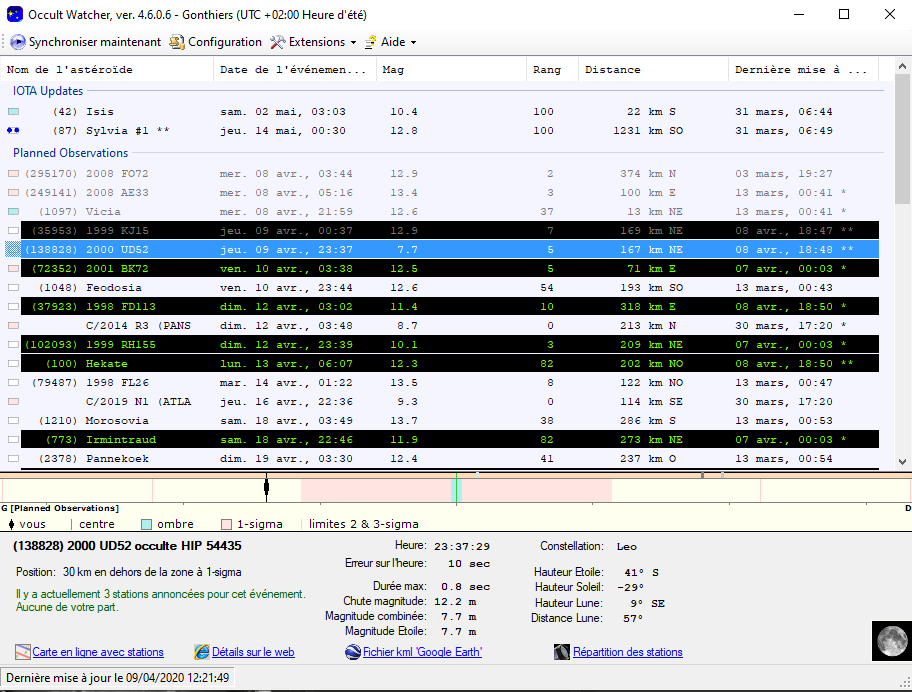Click the Synchroniser maintenant sync icon
Screen dimensions: 912x692
tap(18, 42)
